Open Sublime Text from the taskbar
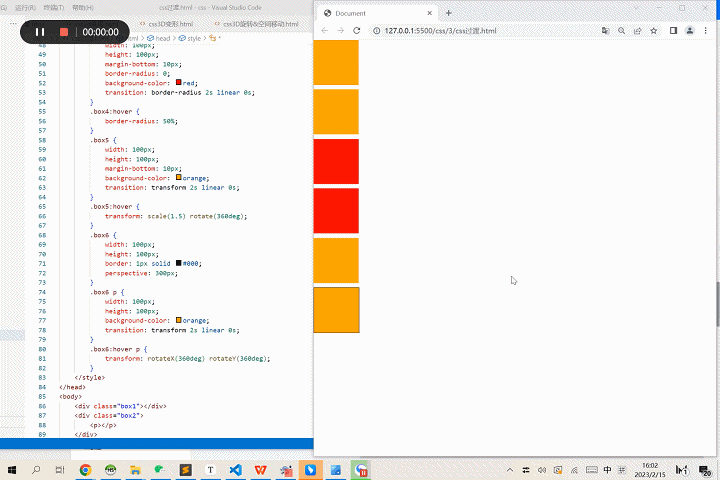This screenshot has width=720, height=480. pos(186,470)
